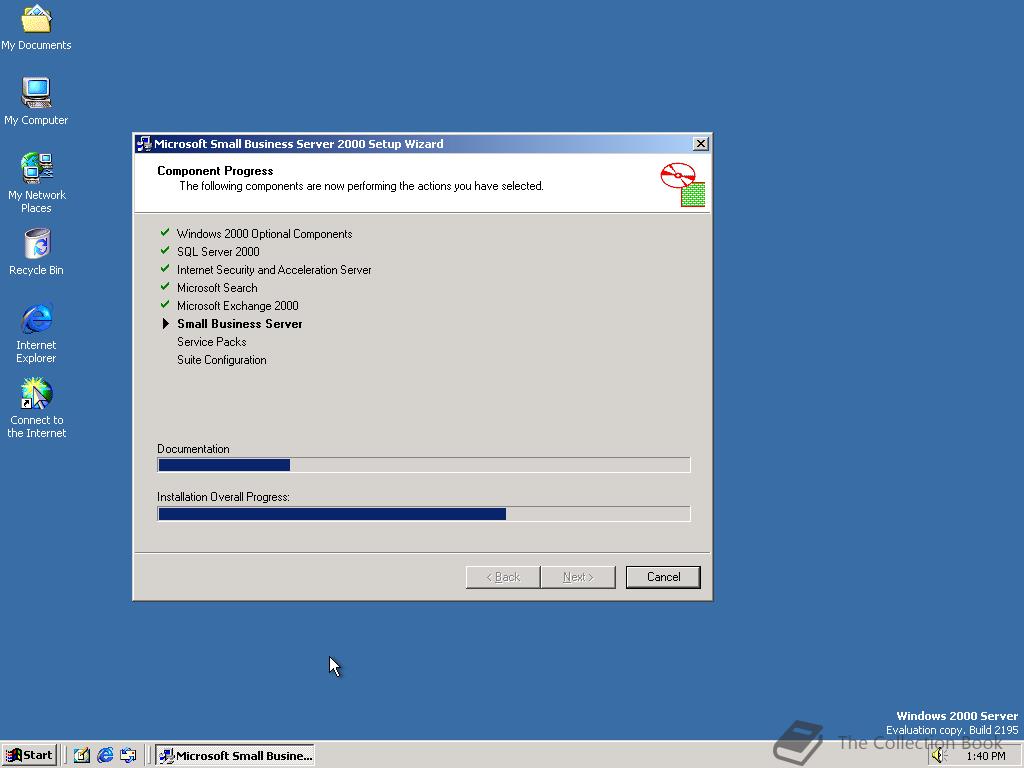This screenshot has width=1024, height=768.
Task: Select the Recycle Bin icon
Action: point(36,252)
